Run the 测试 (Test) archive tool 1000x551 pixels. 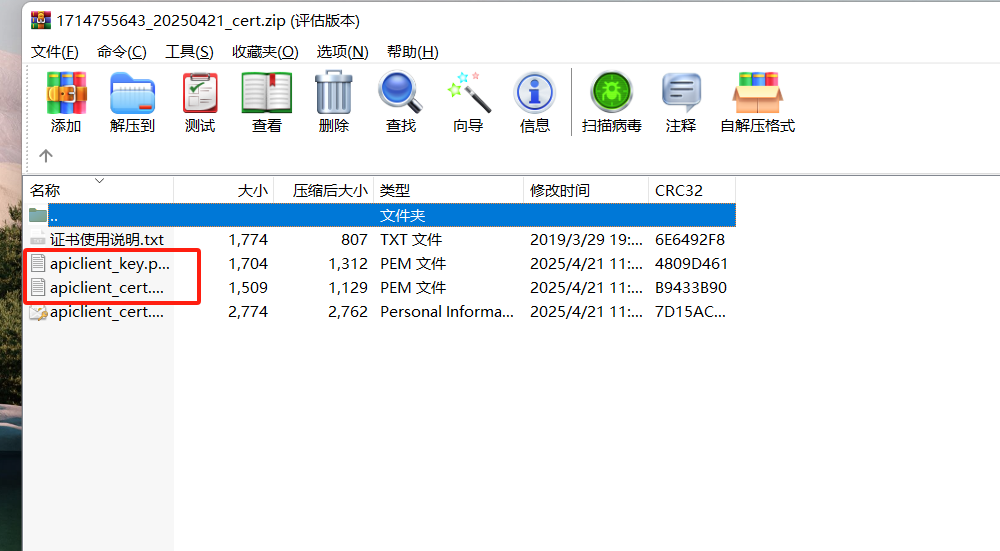[200, 94]
